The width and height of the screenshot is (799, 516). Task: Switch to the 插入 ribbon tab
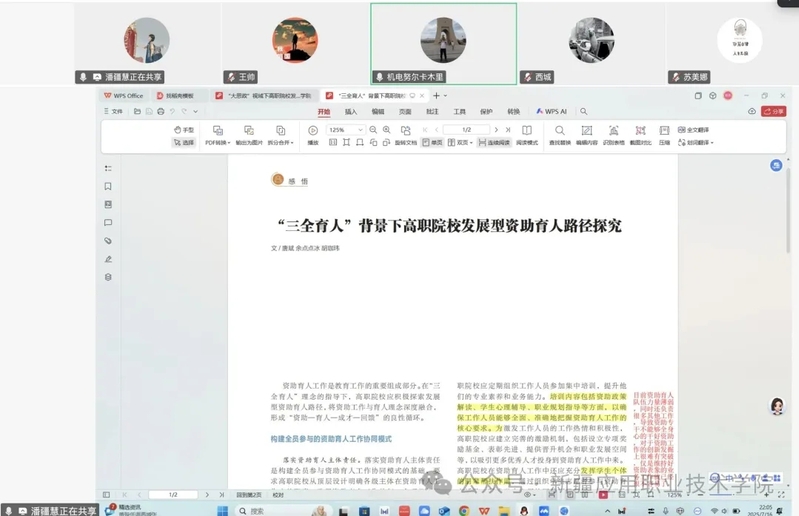[x=351, y=112]
